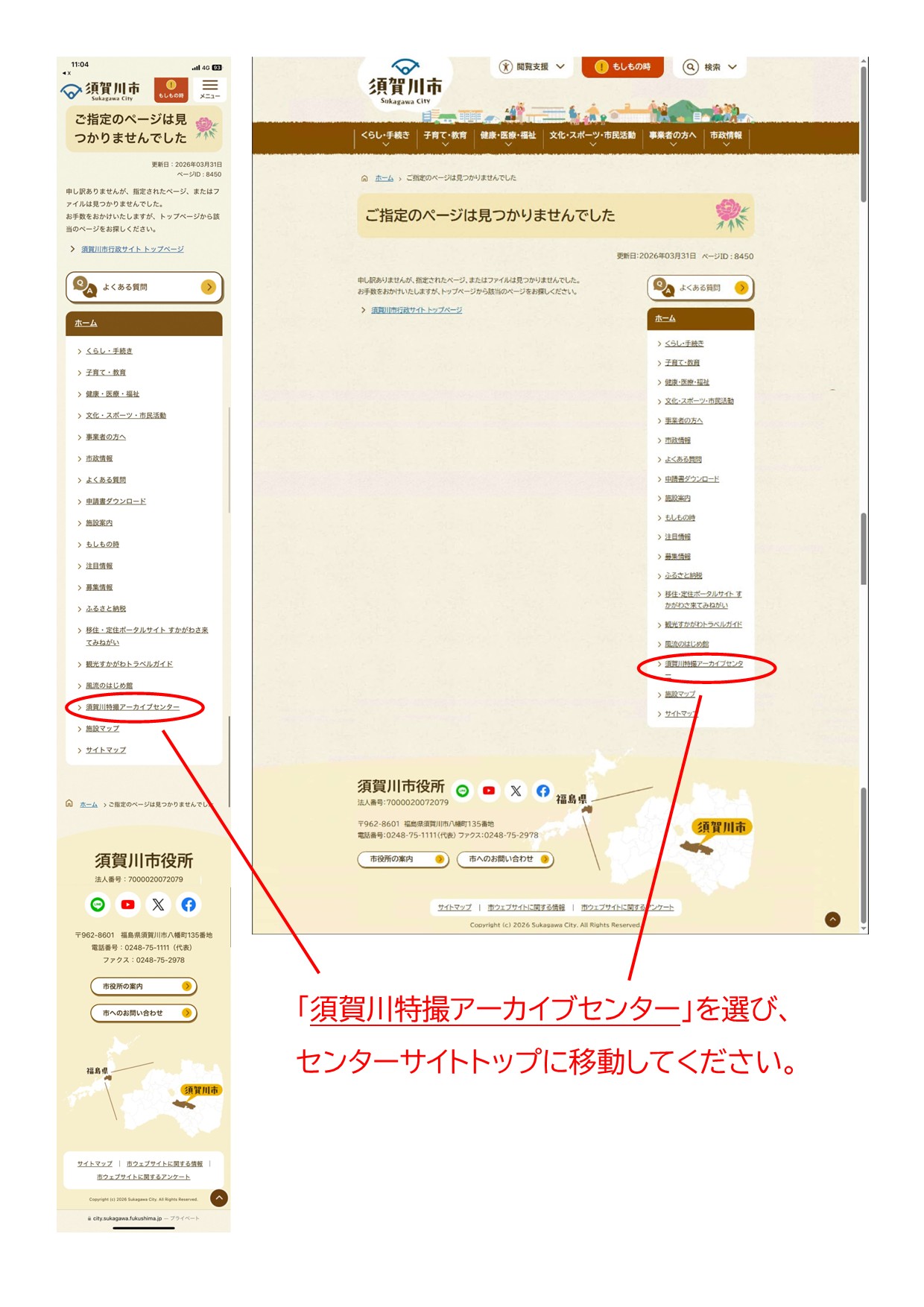Click the LINE icon beside desktop 須賀川市役所
This screenshot has width=924, height=1307.
(463, 791)
